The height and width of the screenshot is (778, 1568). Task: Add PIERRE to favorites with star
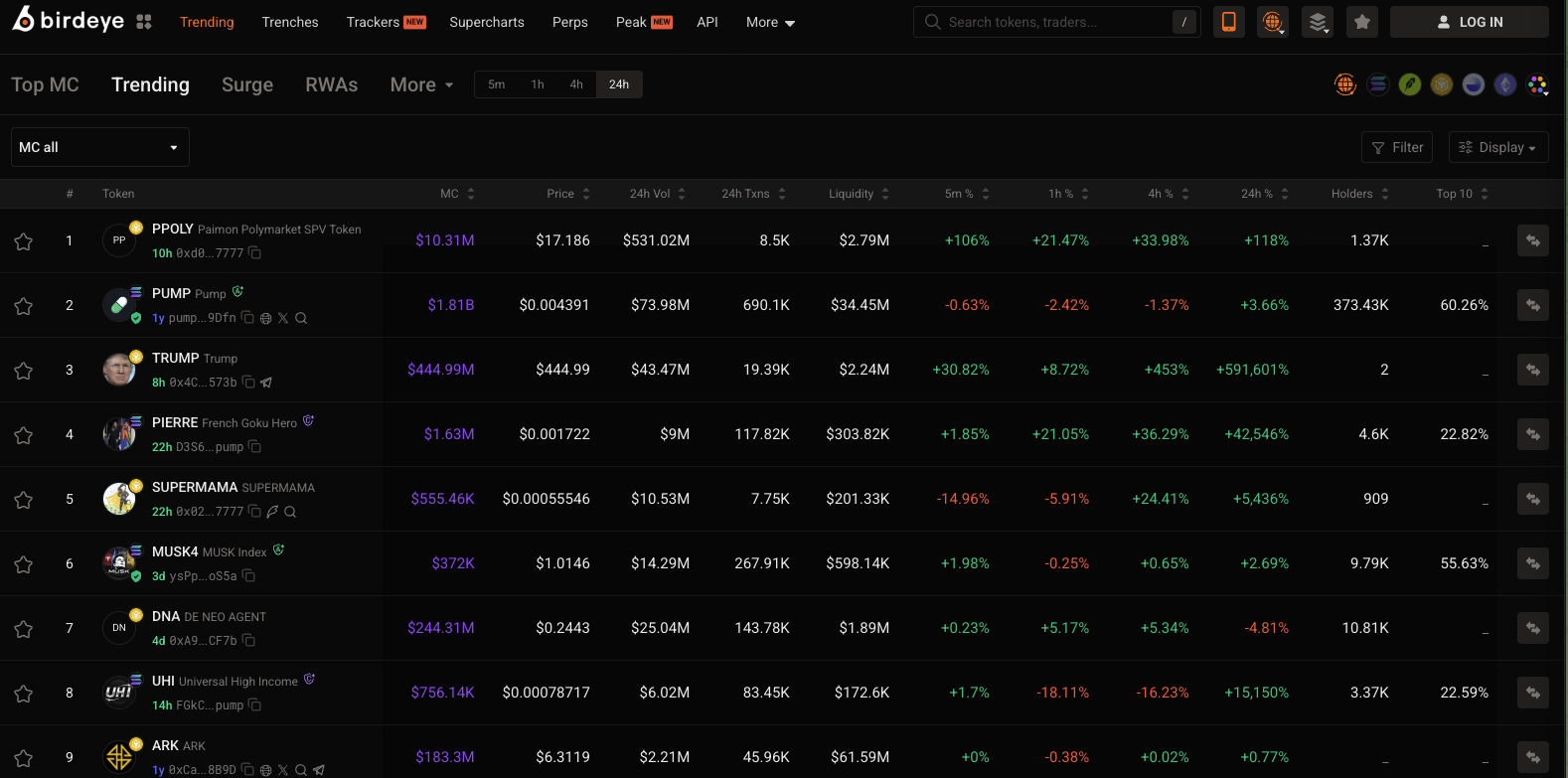[x=24, y=435]
